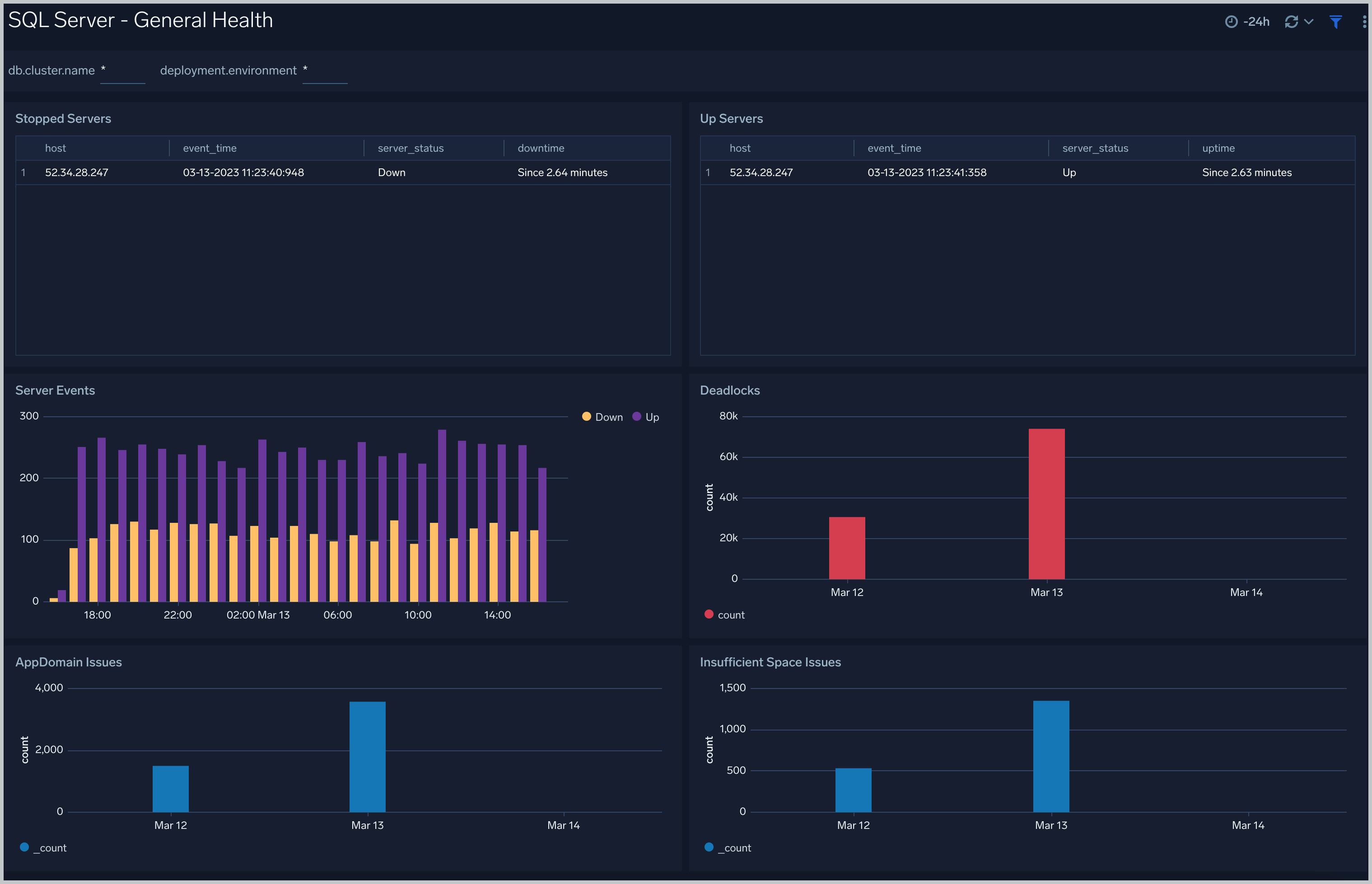The image size is (1372, 884).
Task: Open the Deadlocks panel title
Action: [730, 391]
